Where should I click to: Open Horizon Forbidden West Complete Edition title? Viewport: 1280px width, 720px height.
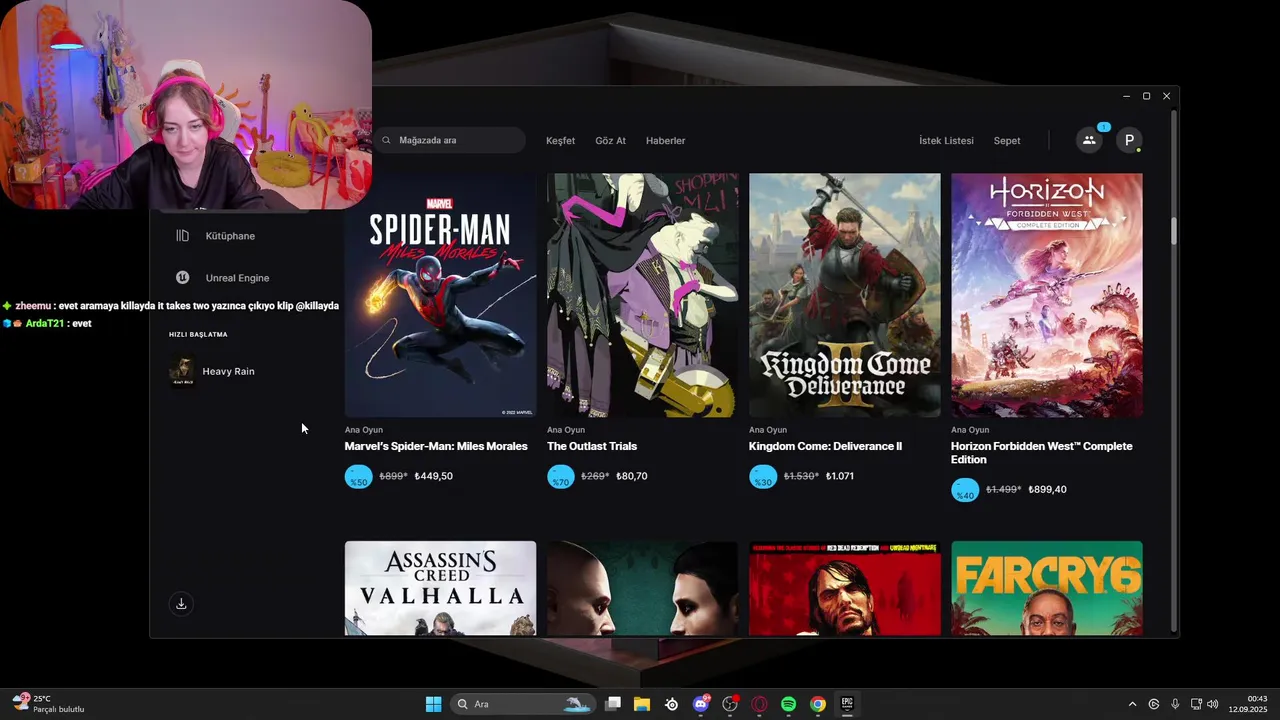pyautogui.click(x=1042, y=453)
